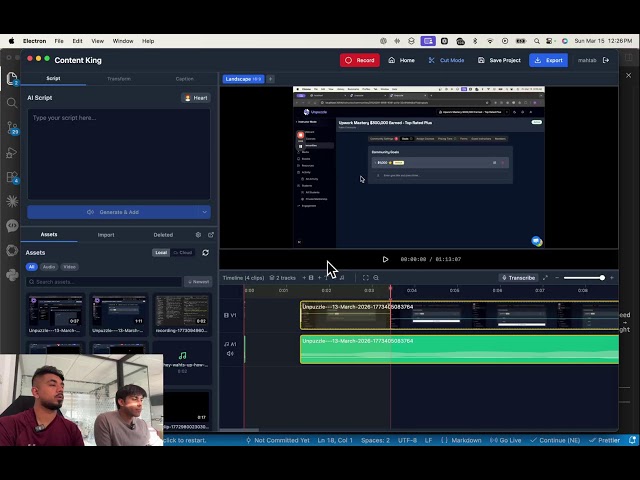Start recording with the red Record button

[360, 60]
